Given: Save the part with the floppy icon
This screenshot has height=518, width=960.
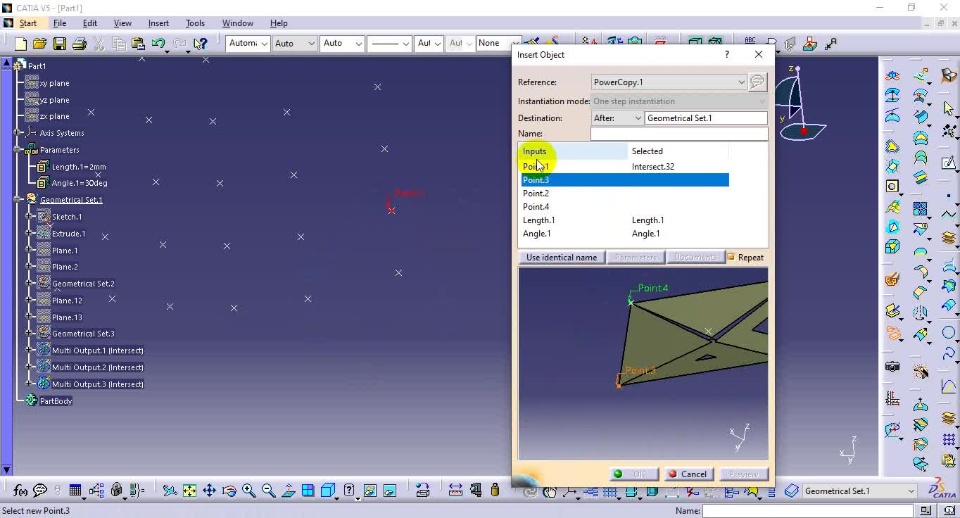Looking at the screenshot, I should [x=59, y=43].
